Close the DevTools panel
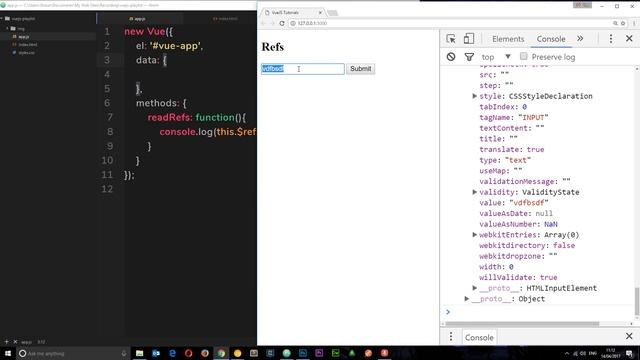Image resolution: width=640 pixels, height=360 pixels. click(629, 39)
